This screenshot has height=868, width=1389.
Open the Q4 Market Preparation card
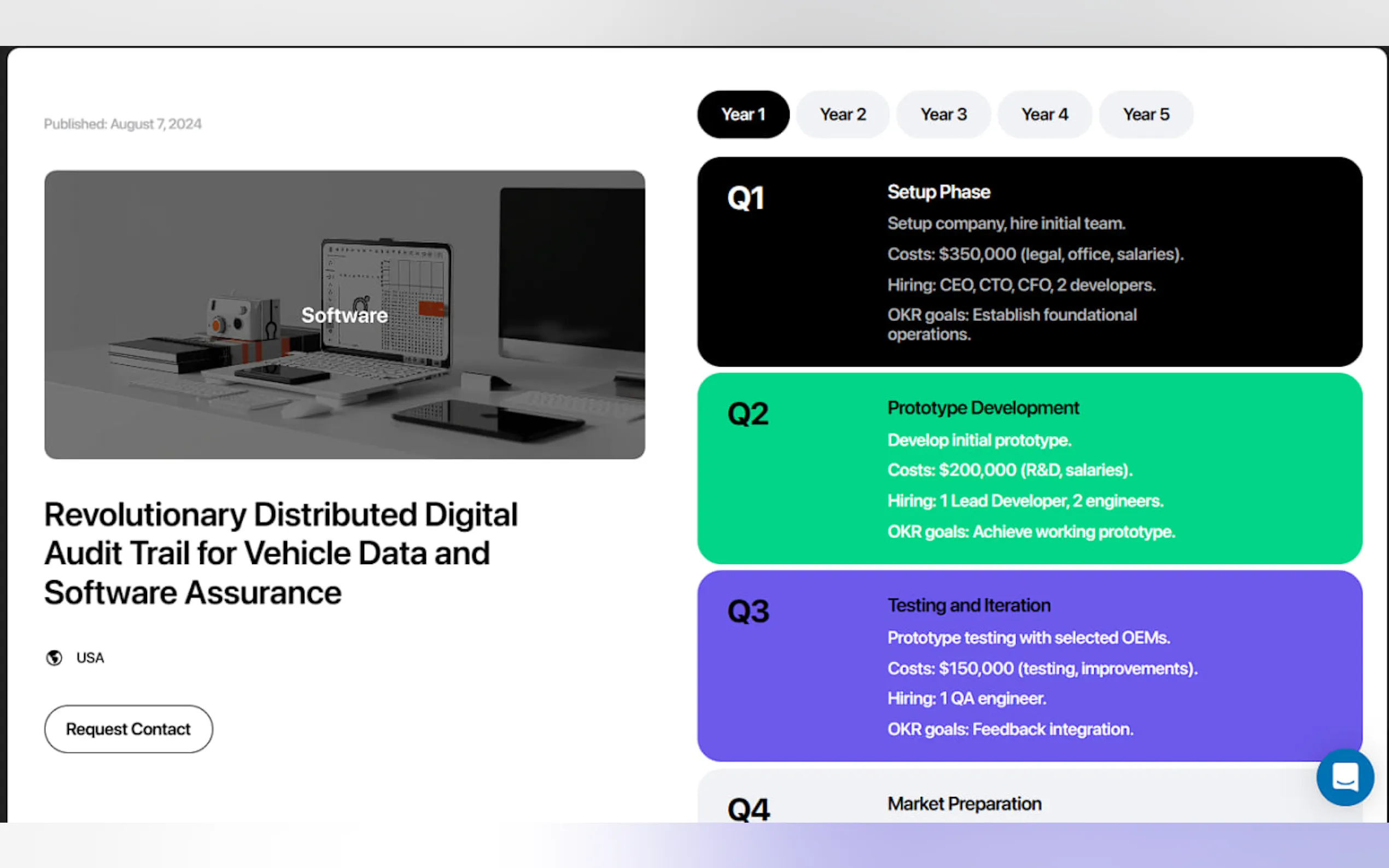(x=965, y=804)
